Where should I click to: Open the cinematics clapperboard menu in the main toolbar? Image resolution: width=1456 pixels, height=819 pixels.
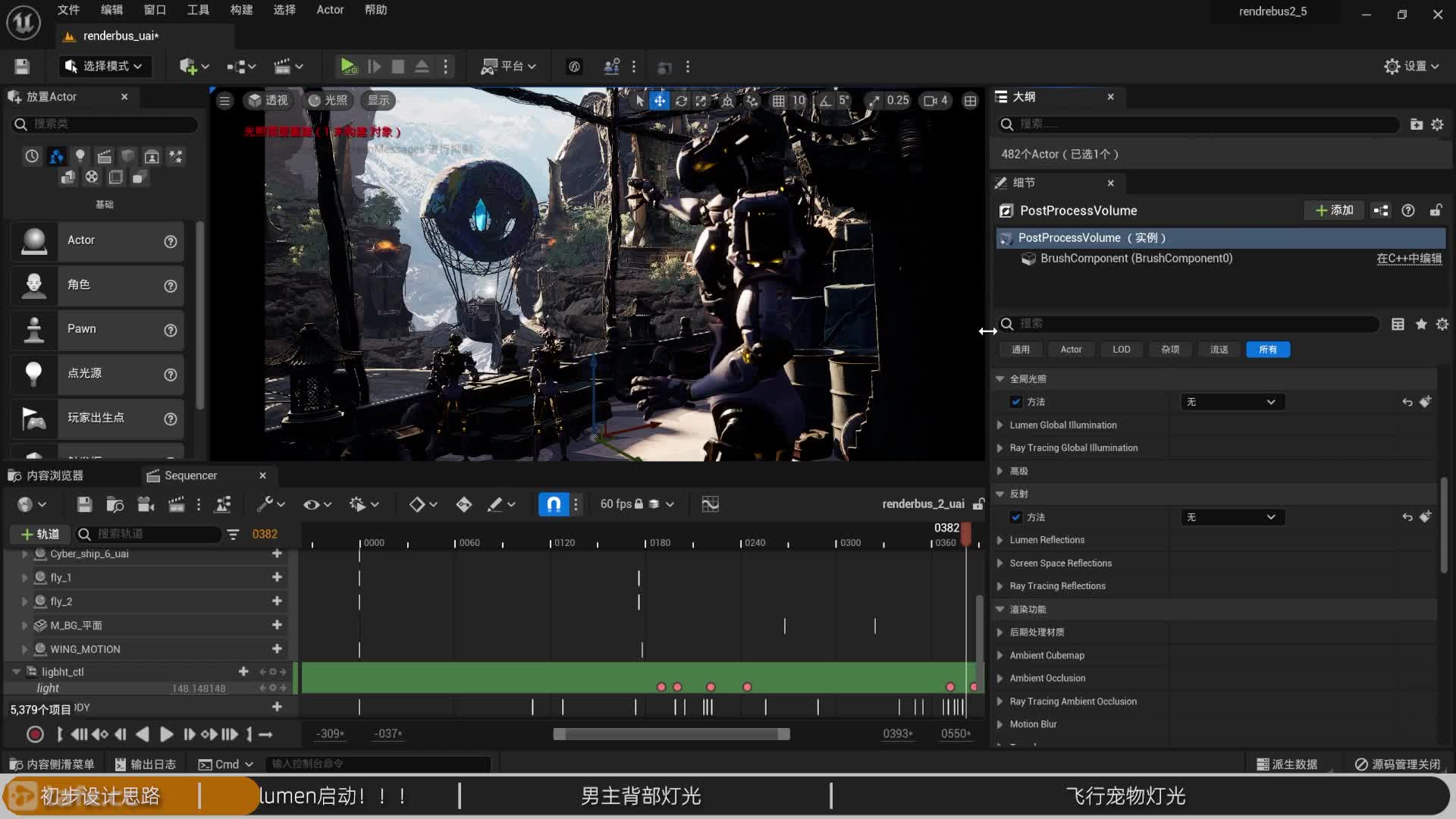tap(288, 67)
